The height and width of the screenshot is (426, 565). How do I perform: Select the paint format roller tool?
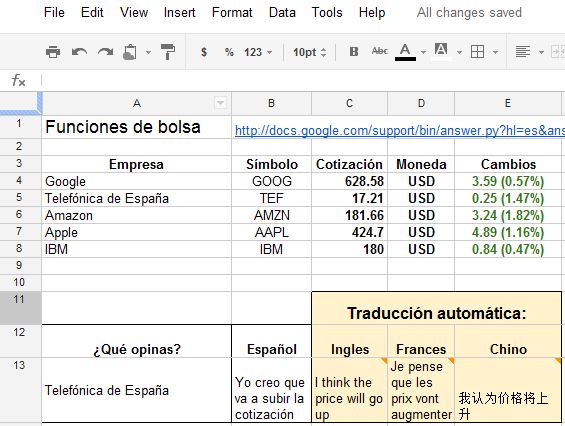click(168, 52)
